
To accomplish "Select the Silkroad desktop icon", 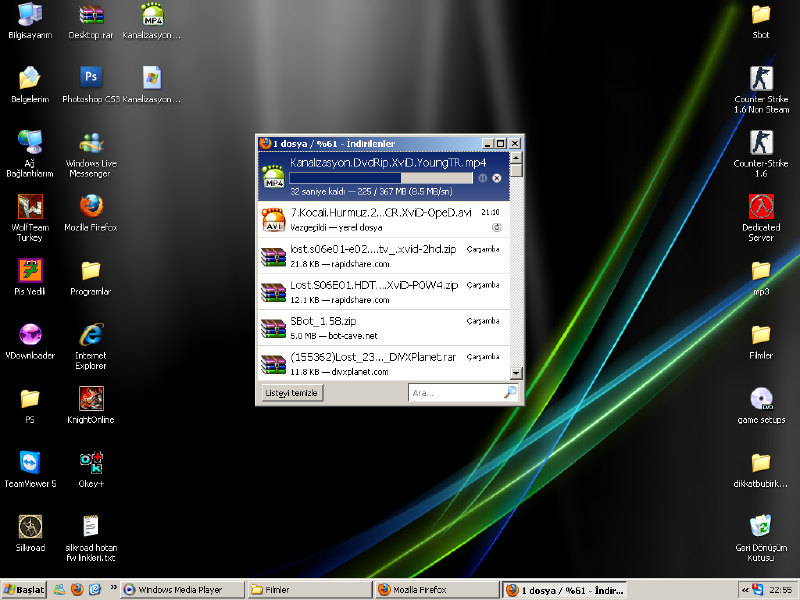I will pyautogui.click(x=30, y=534).
